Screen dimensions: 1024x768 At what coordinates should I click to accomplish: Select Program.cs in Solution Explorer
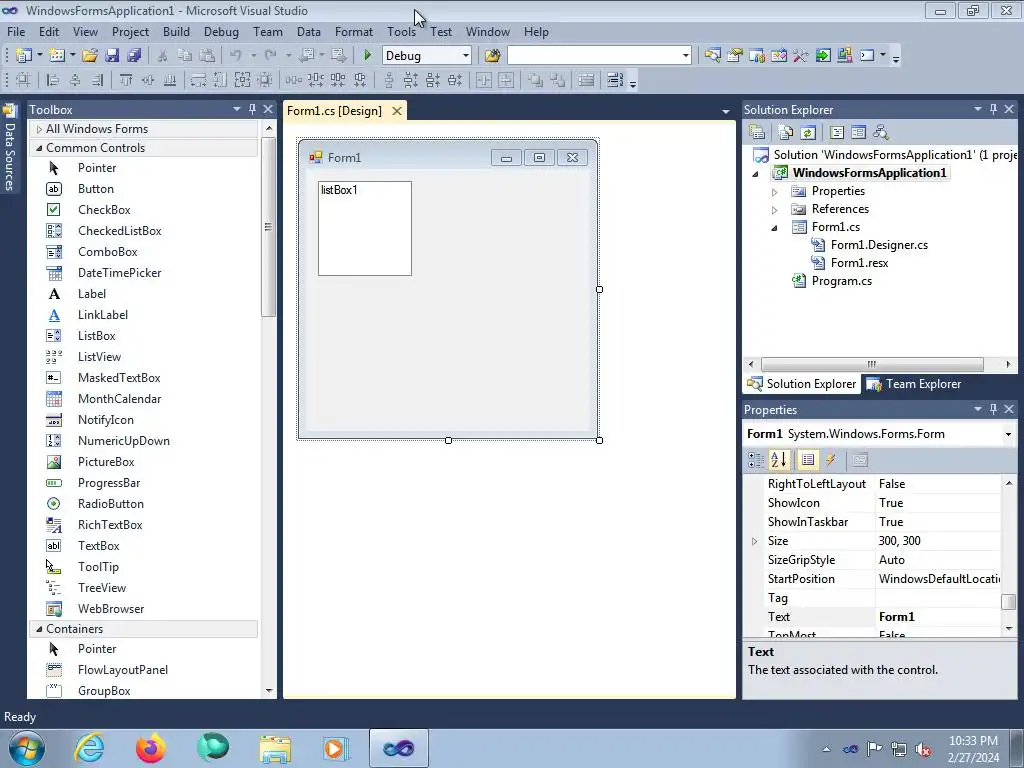click(x=841, y=281)
